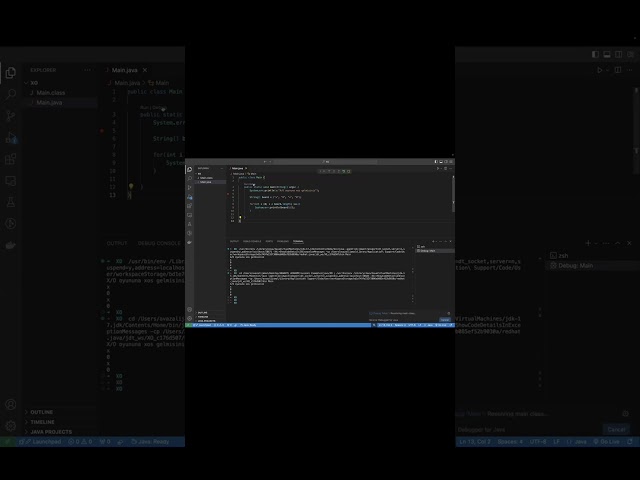
Task: Toggle Panel layout icon in background title bar
Action: pyautogui.click(x=607, y=54)
